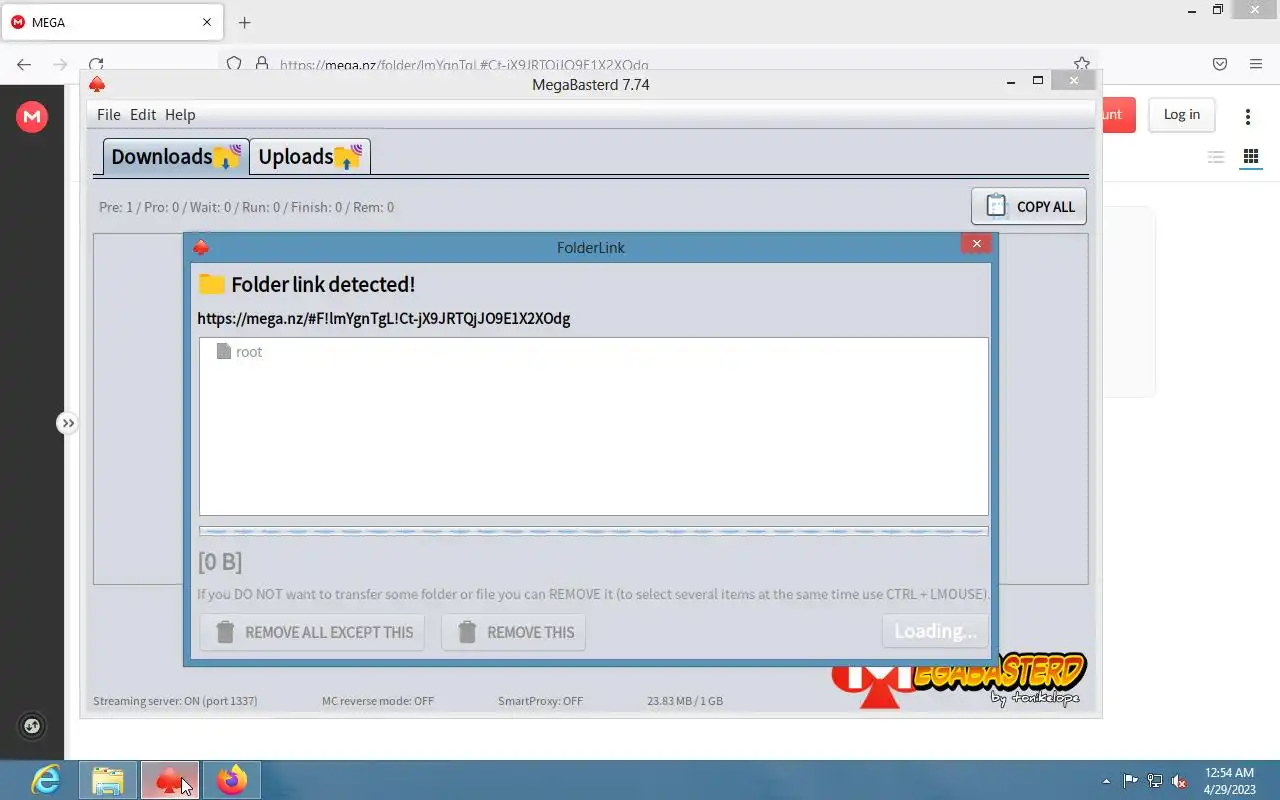Reload the page in Firefox
Viewport: 1280px width, 800px height.
[x=96, y=64]
